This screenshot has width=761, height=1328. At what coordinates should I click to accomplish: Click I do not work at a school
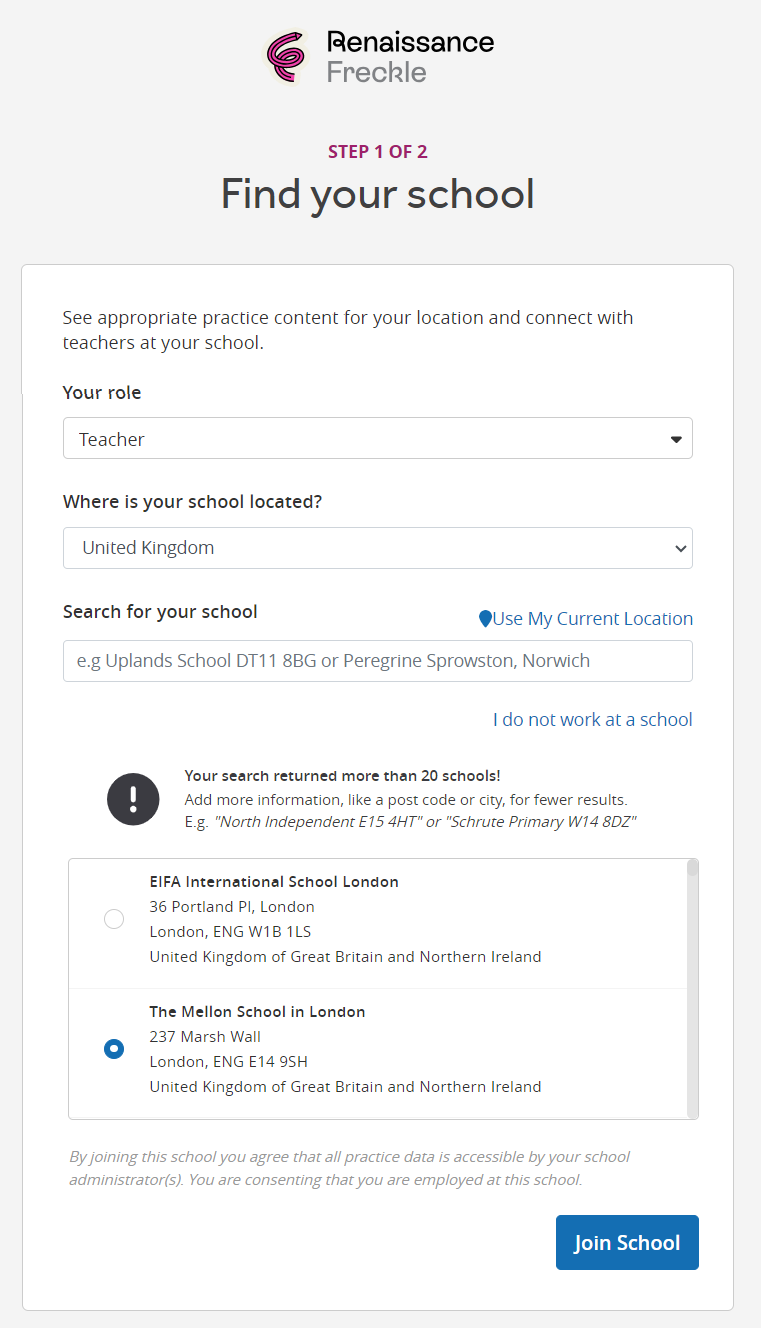coord(592,720)
